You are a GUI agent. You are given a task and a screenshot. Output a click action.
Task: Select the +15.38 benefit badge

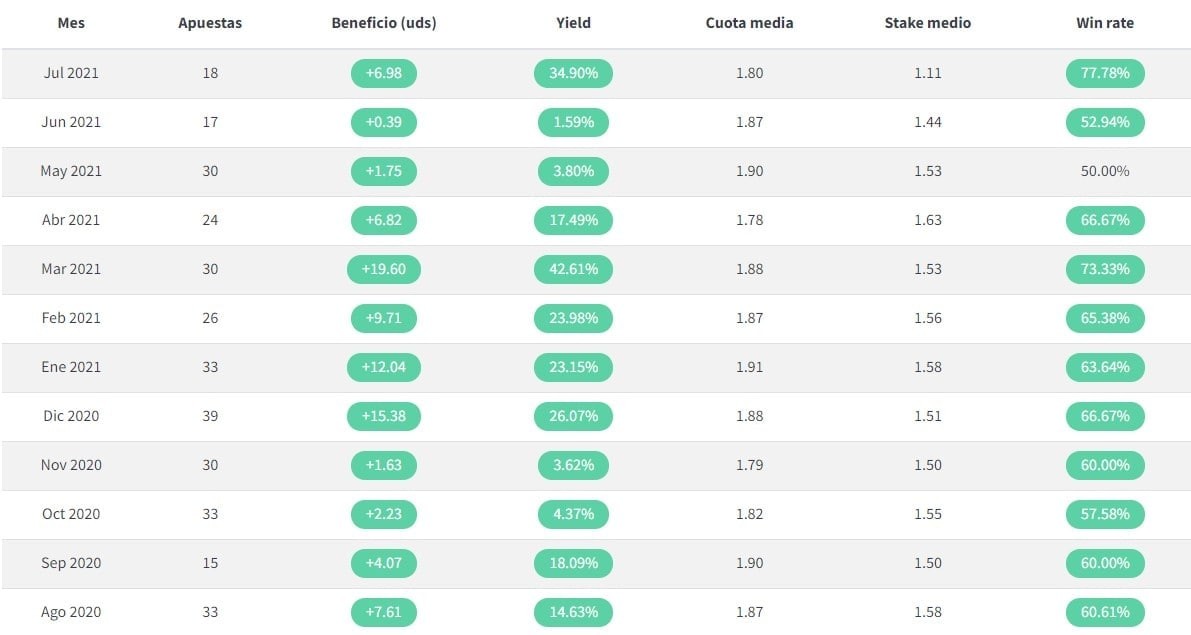pos(384,416)
